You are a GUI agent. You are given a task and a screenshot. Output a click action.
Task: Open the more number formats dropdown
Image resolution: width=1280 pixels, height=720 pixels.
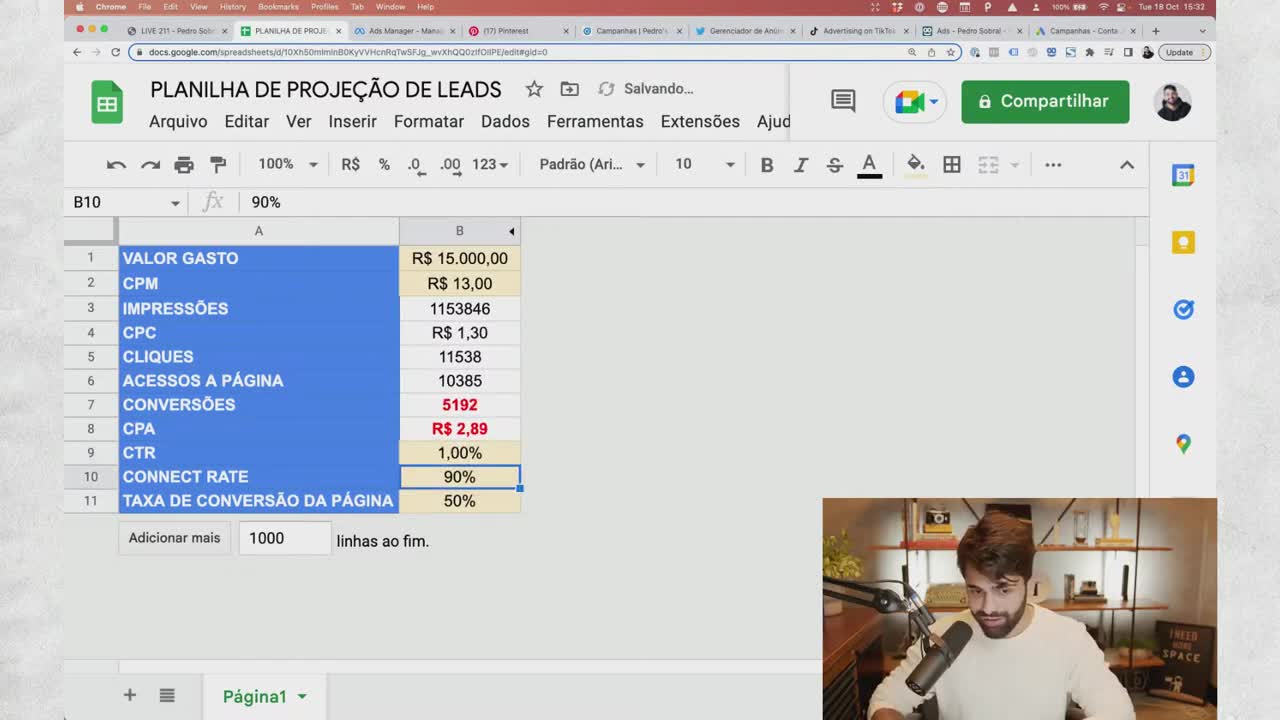490,165
